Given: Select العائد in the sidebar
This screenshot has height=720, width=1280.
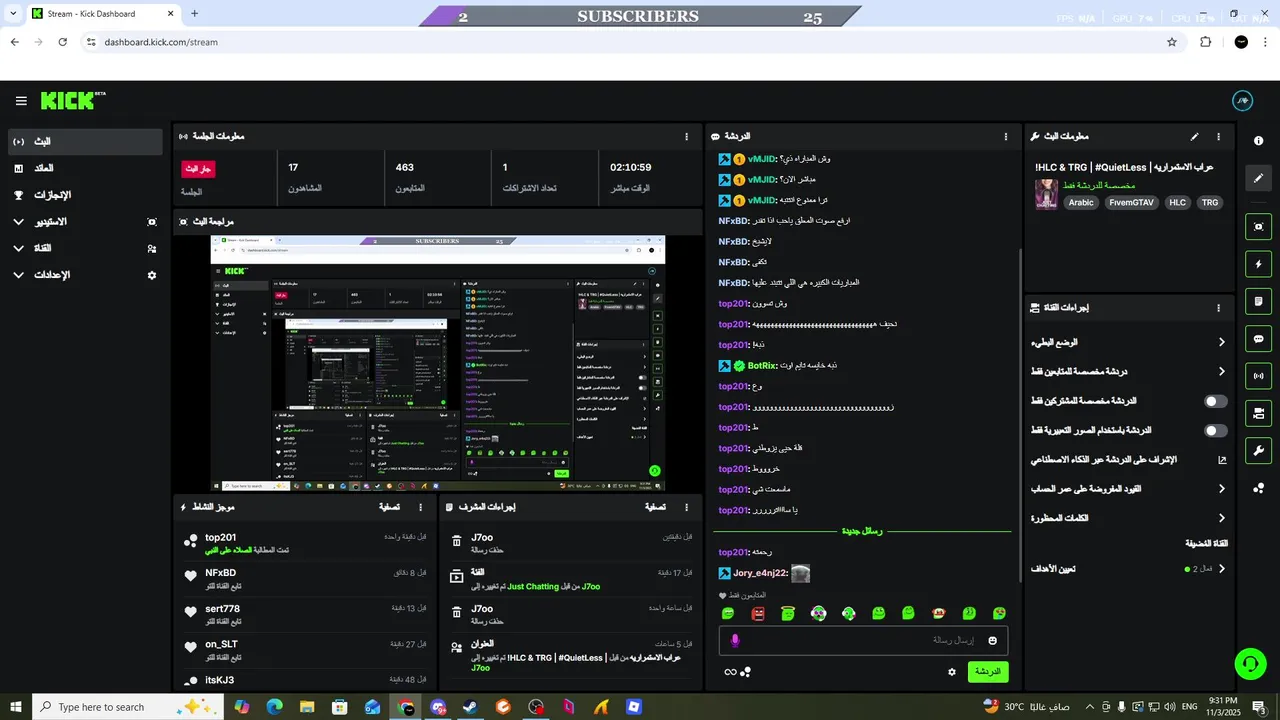Looking at the screenshot, I should tap(85, 168).
